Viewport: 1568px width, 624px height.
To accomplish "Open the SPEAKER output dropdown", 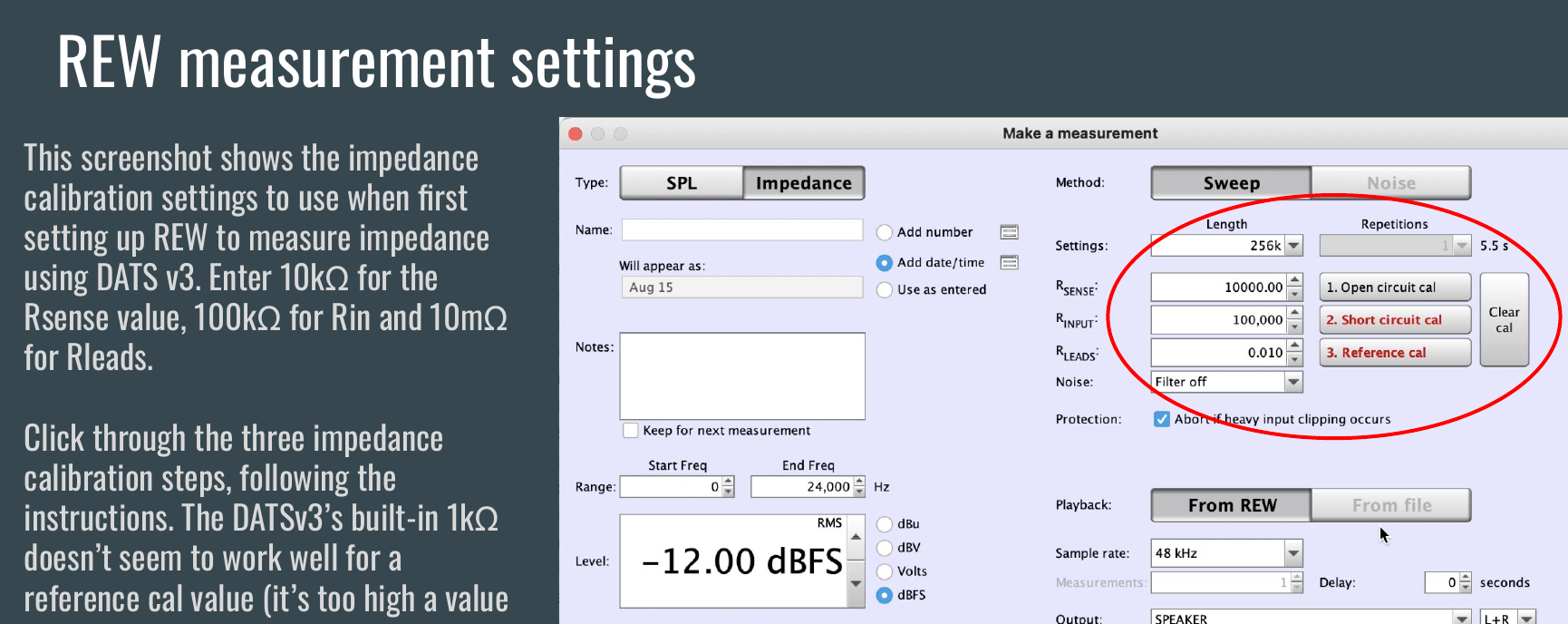I will click(x=1461, y=618).
